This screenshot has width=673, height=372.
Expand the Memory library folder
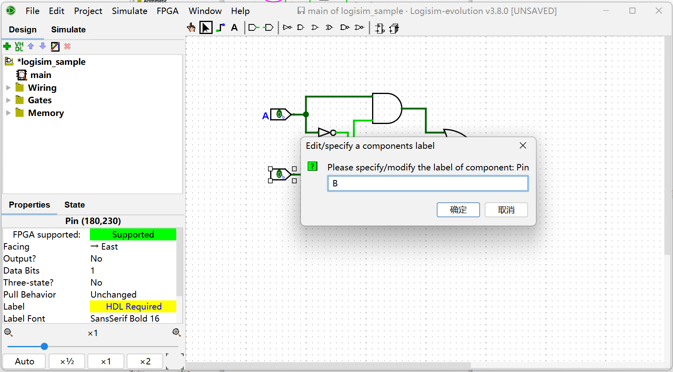click(8, 113)
